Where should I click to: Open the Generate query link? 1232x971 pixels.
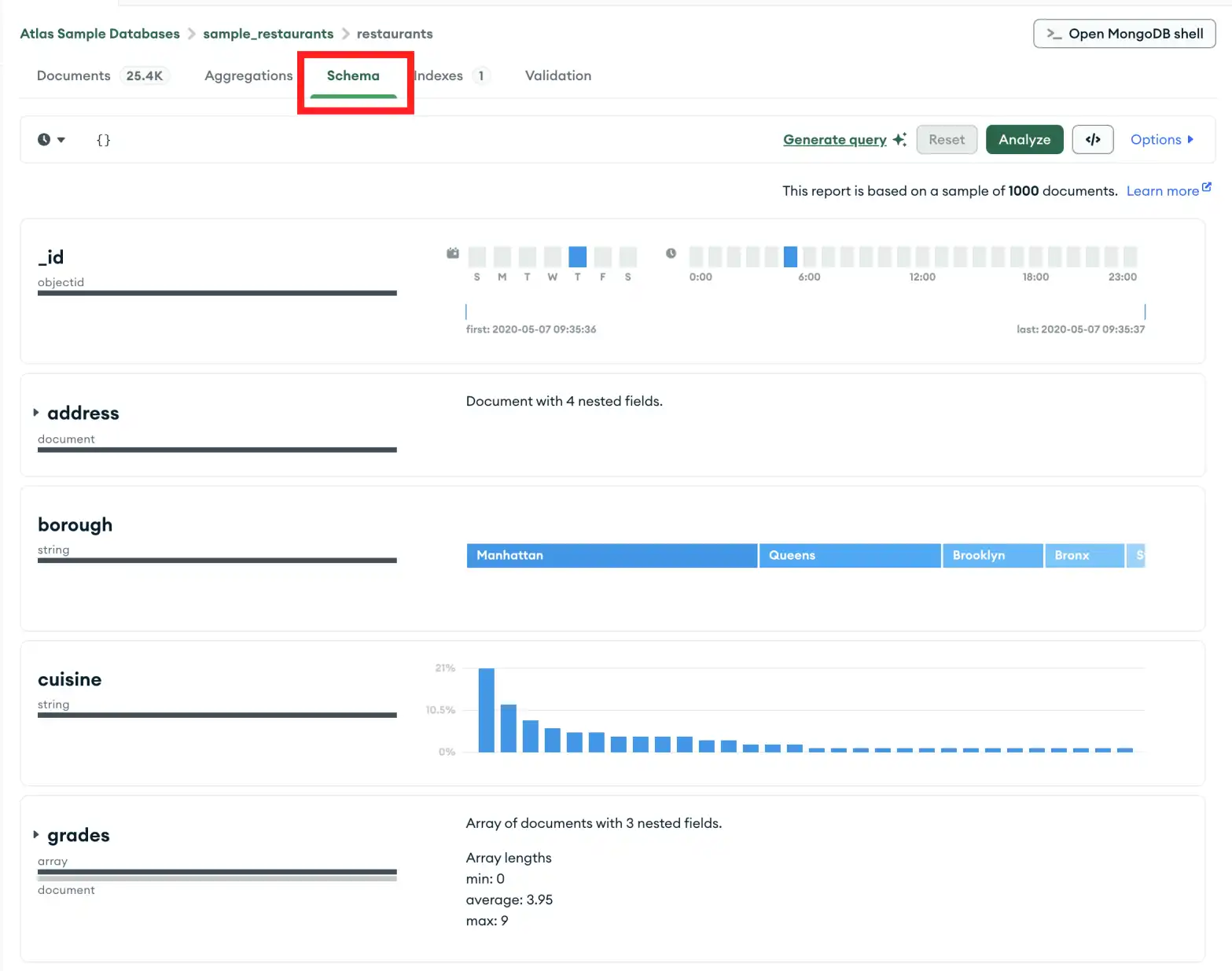point(834,140)
